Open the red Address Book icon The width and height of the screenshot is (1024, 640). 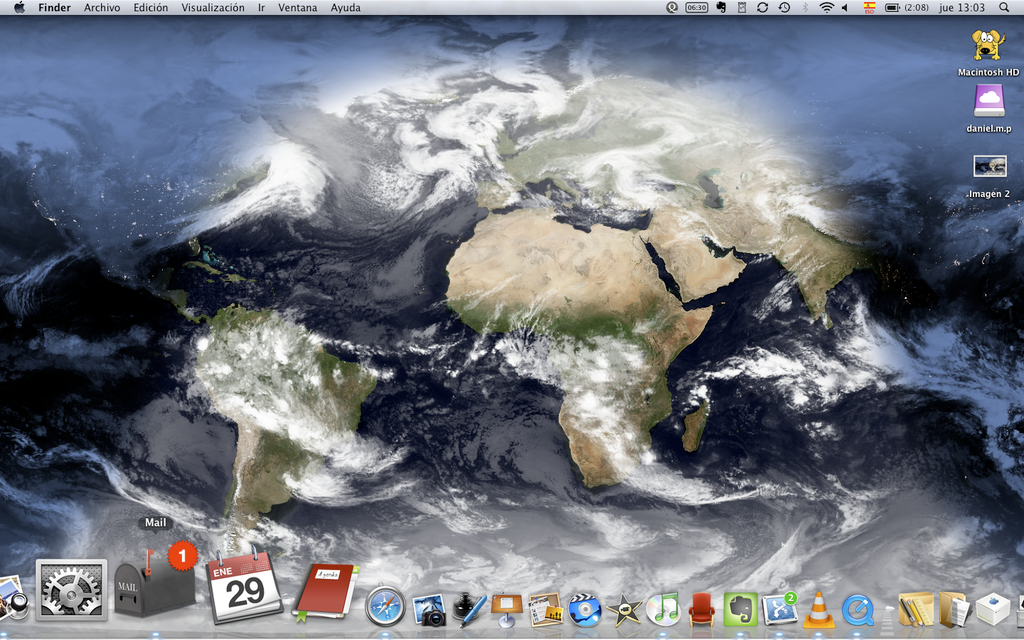coord(326,591)
